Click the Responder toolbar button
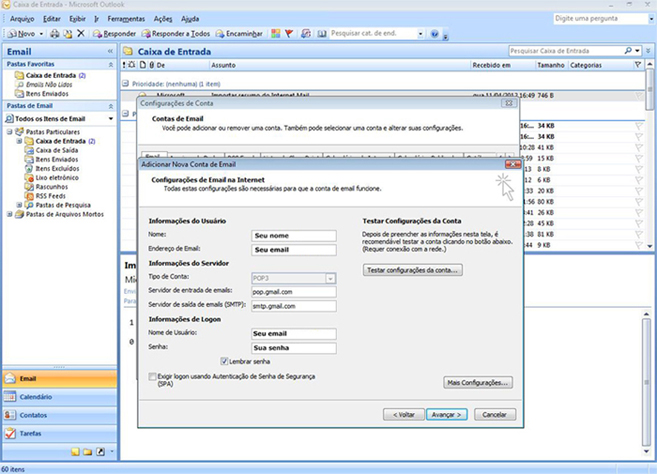 (x=114, y=34)
